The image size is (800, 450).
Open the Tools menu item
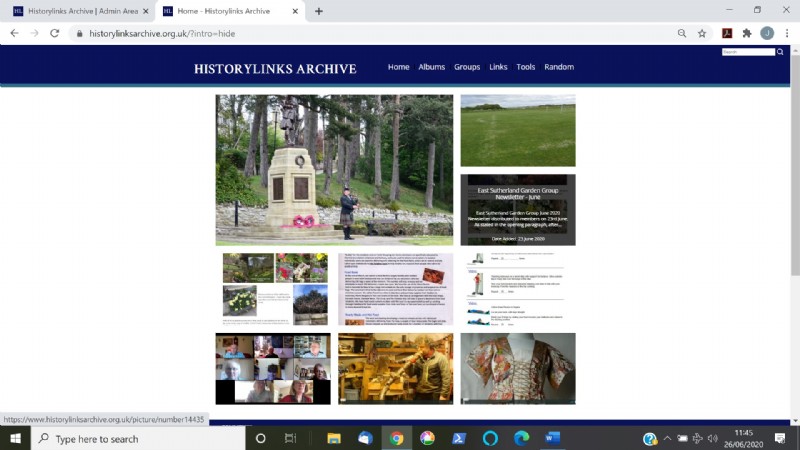(526, 67)
